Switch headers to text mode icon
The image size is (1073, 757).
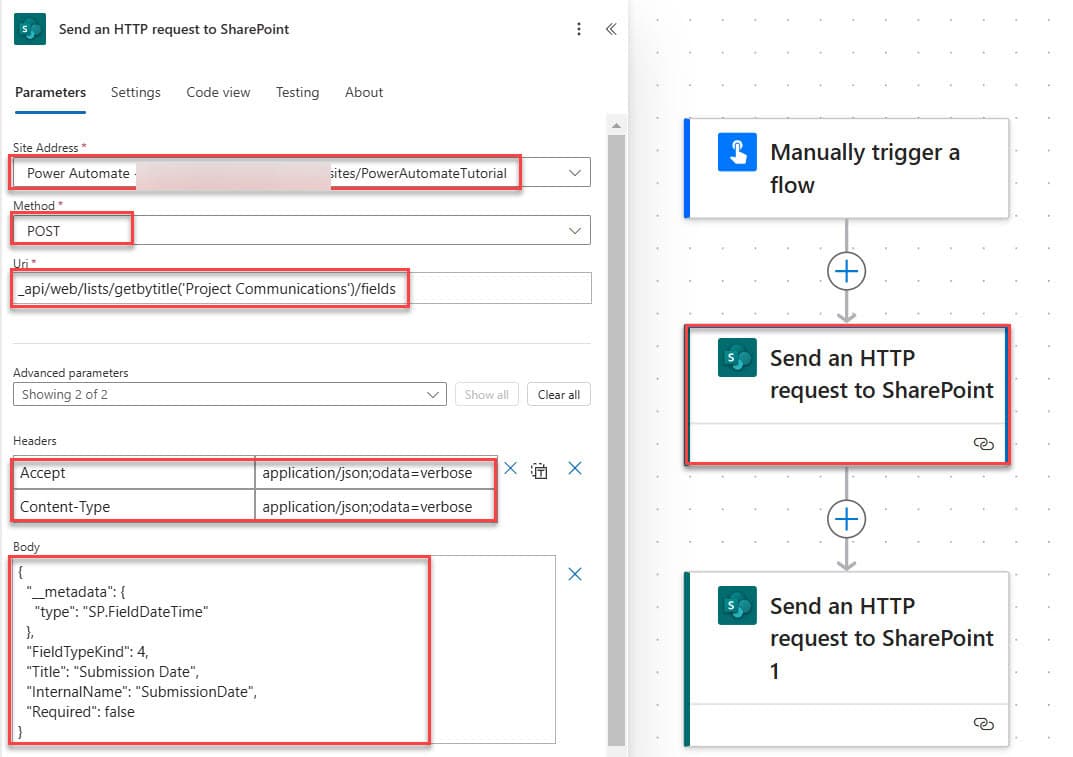(x=539, y=471)
